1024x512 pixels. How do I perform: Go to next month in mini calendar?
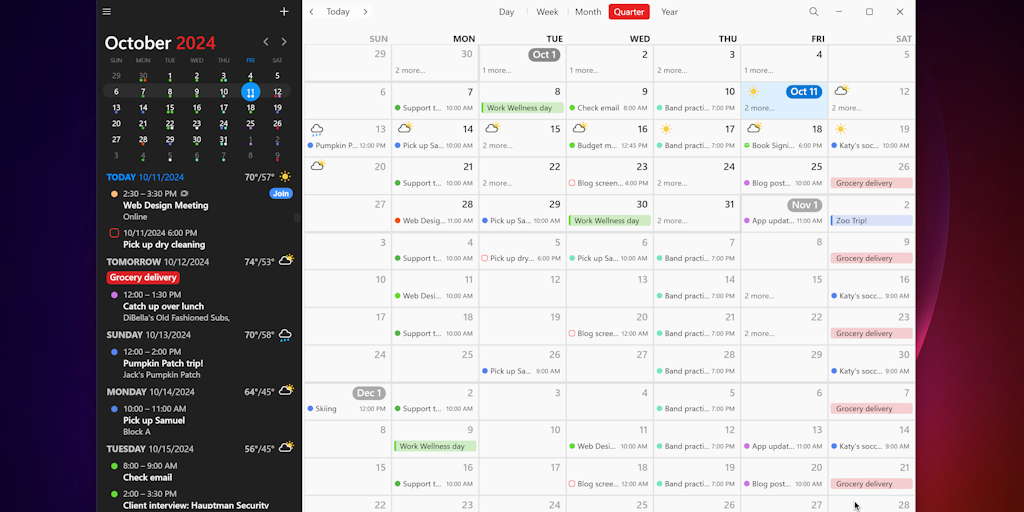(284, 42)
